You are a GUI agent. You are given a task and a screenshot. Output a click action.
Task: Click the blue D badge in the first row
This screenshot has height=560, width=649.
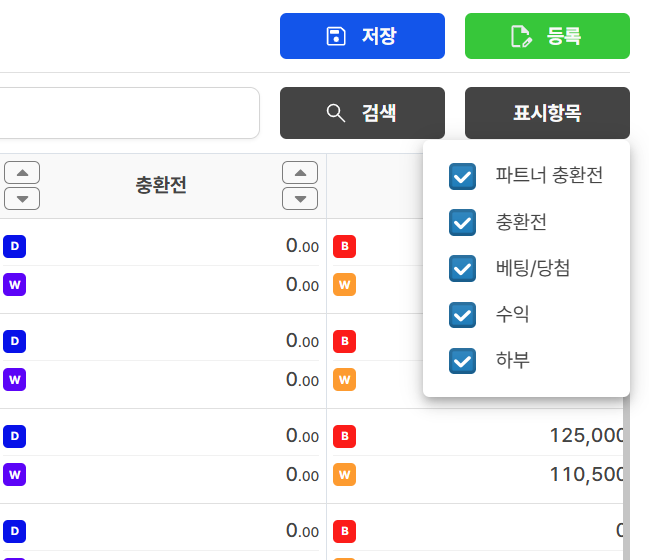(x=15, y=246)
